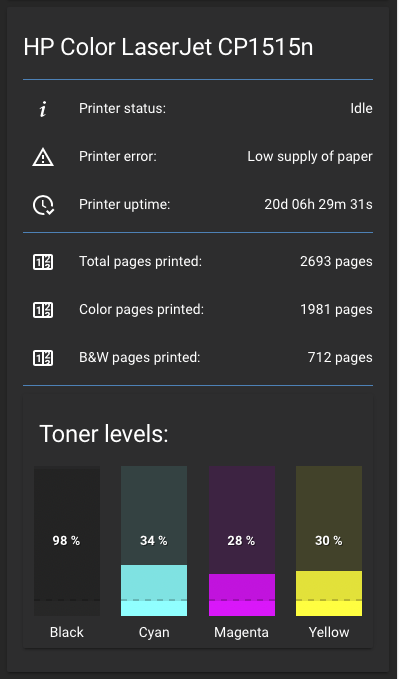Image resolution: width=399 pixels, height=679 pixels.
Task: Click the uptime value '20d 06h 29m 31s'
Action: [x=318, y=204]
